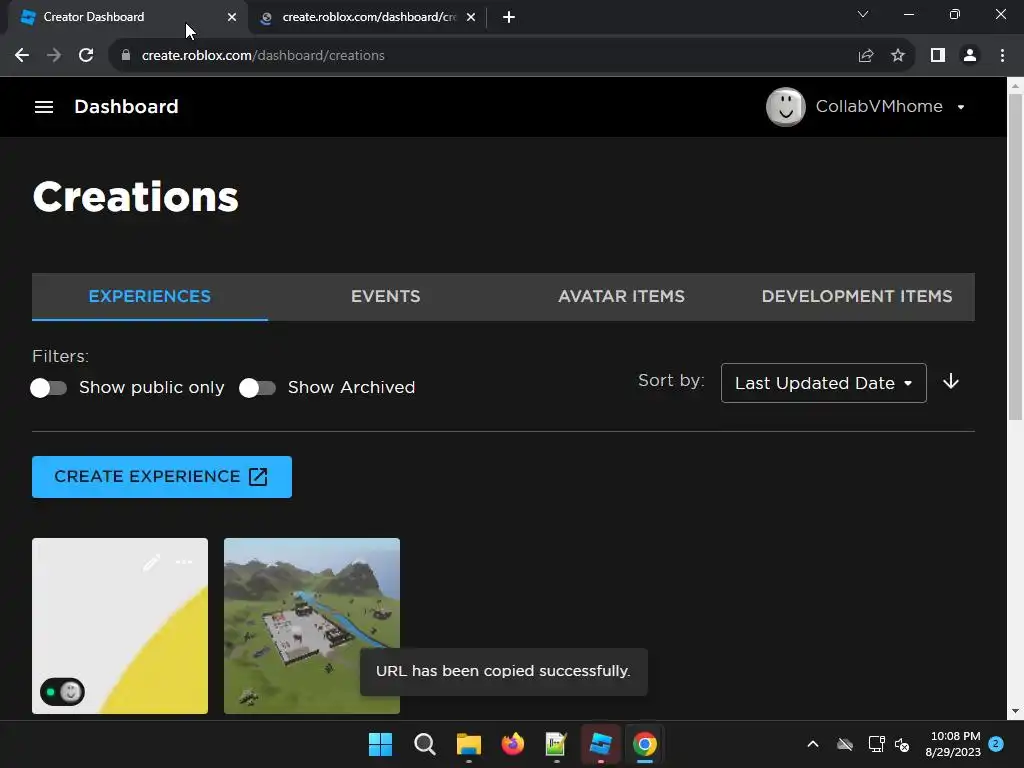
Task: Enable the Show public only toggle
Action: click(48, 388)
